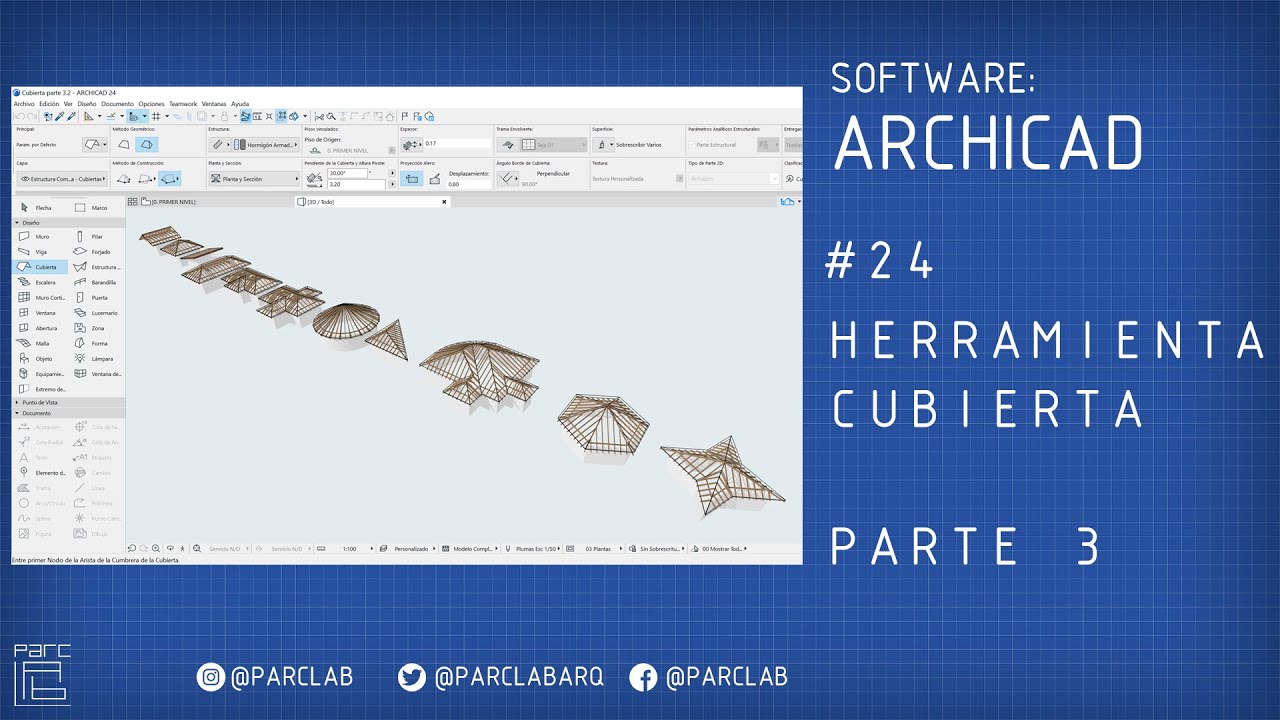Open the Teja 01 fill dropdown
The image size is (1280, 720).
(554, 145)
